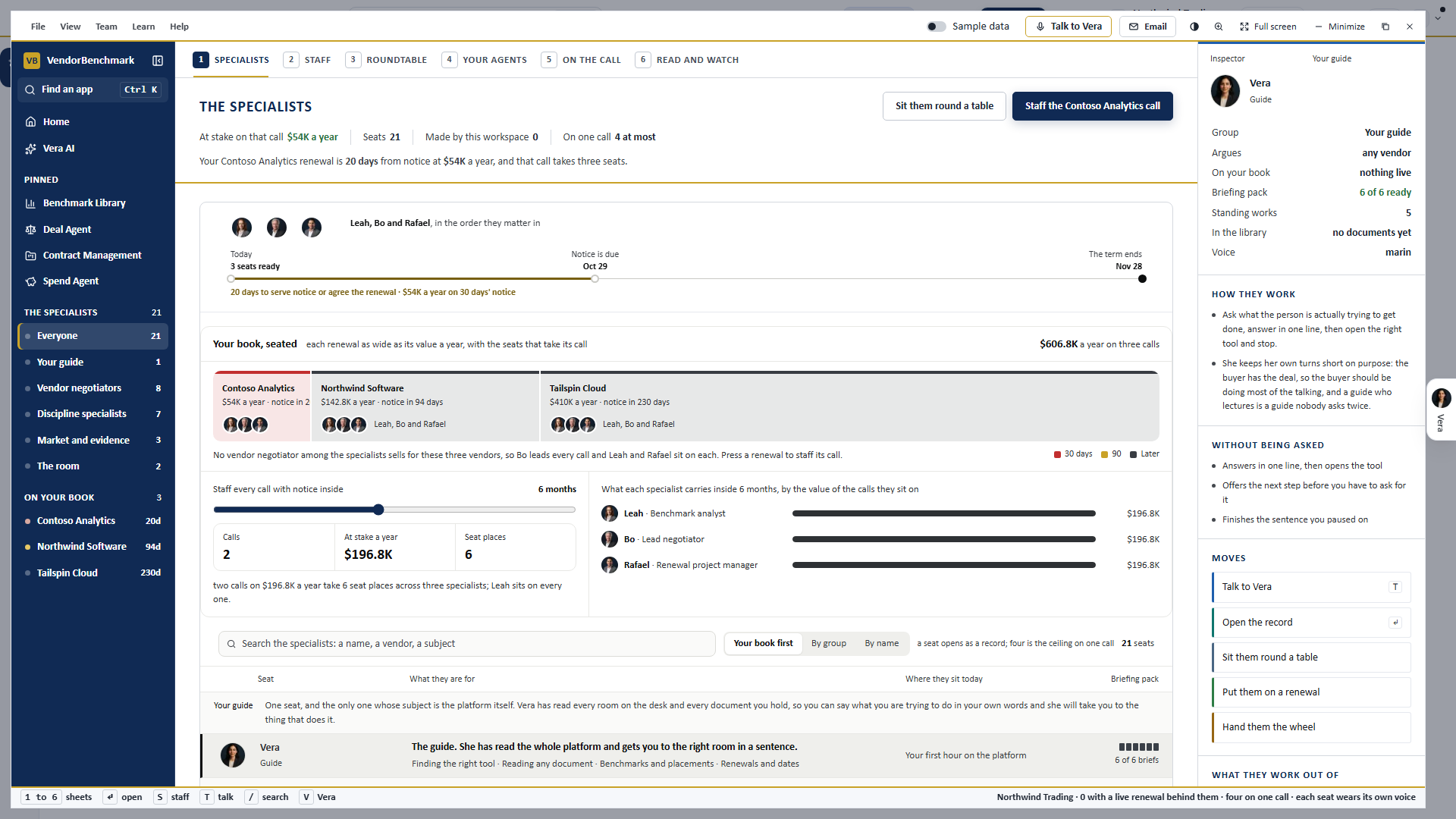Choose the Put them on a renewal move
1456x819 pixels.
tap(1311, 692)
